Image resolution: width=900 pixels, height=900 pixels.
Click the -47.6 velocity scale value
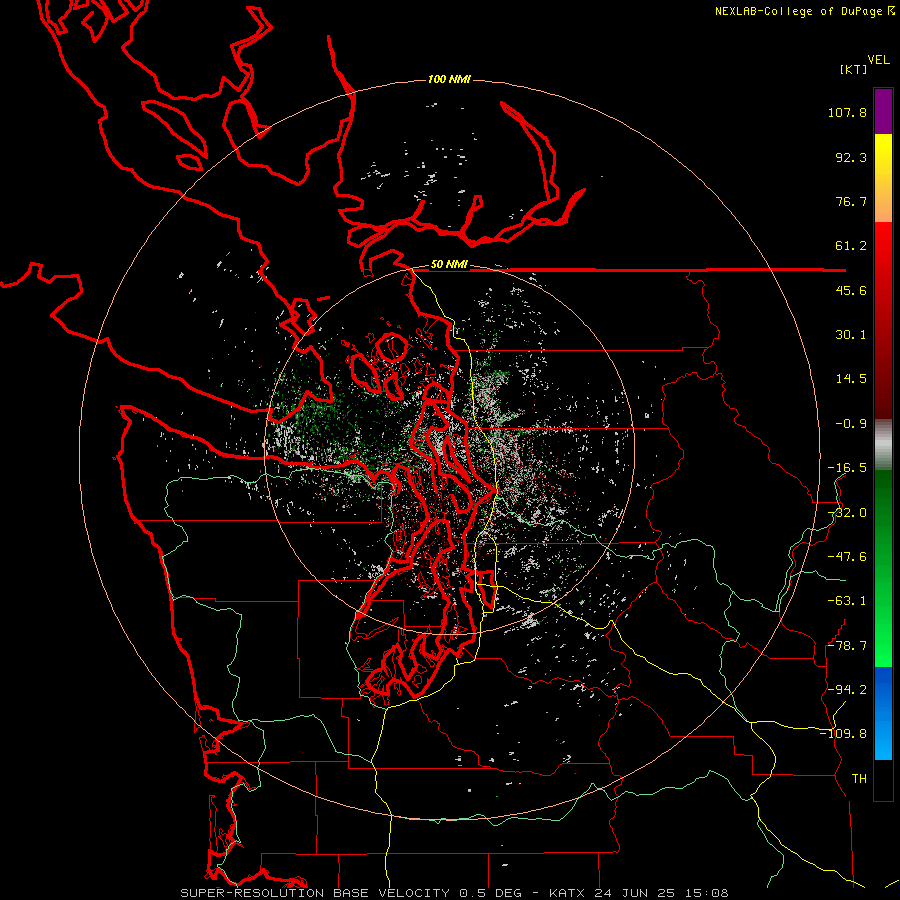tap(847, 557)
